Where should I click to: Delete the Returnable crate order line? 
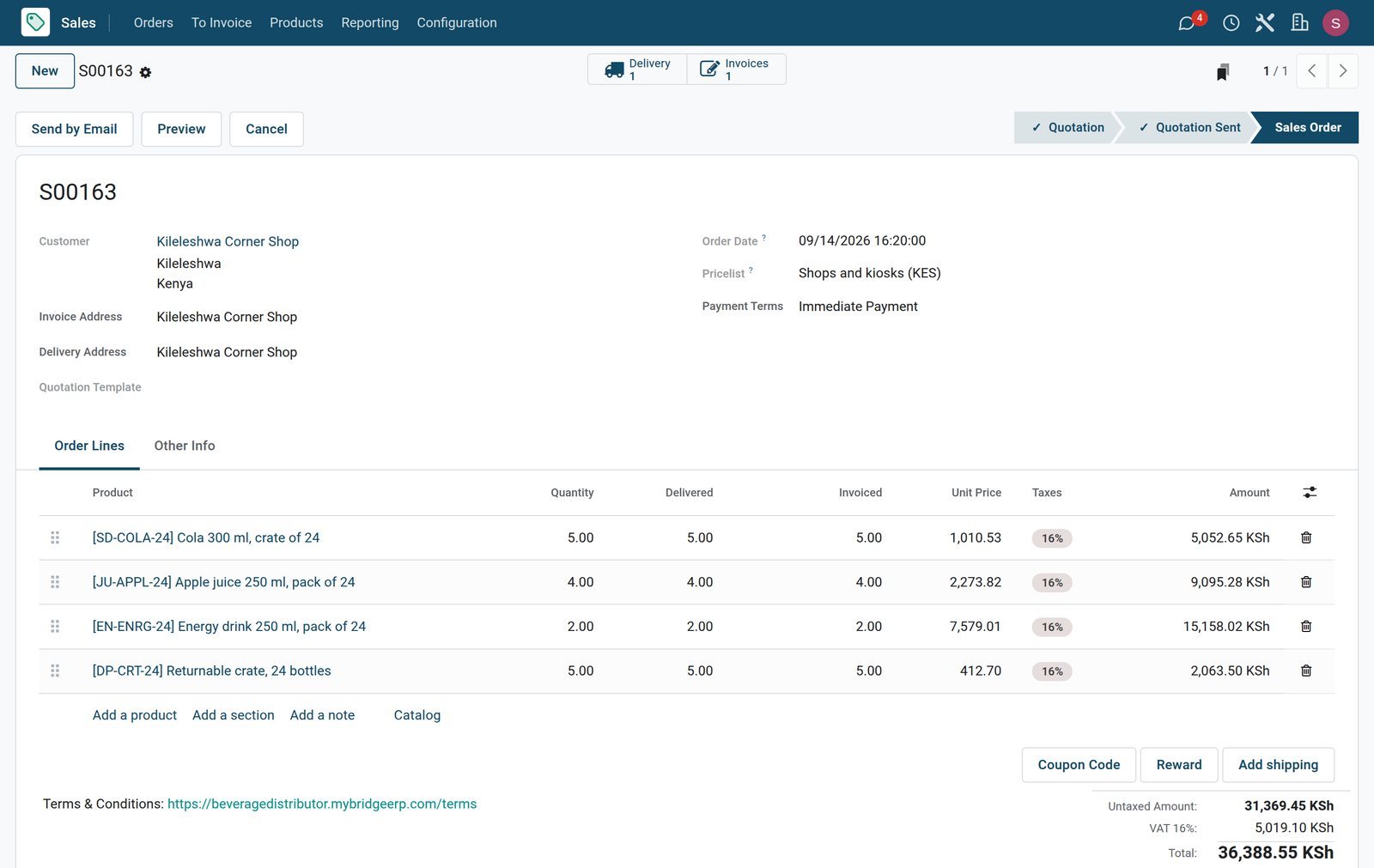tap(1306, 671)
